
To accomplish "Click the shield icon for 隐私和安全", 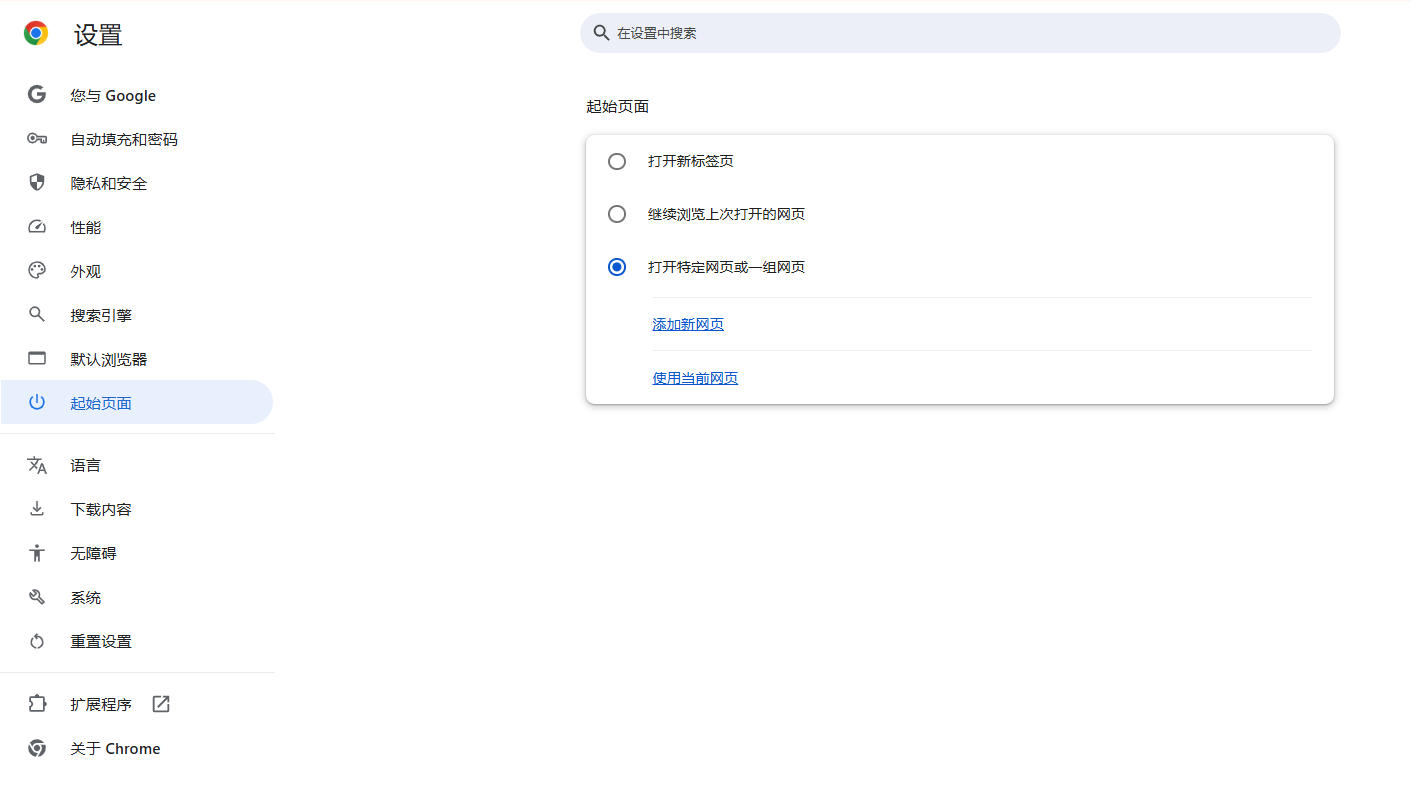I will pyautogui.click(x=37, y=183).
